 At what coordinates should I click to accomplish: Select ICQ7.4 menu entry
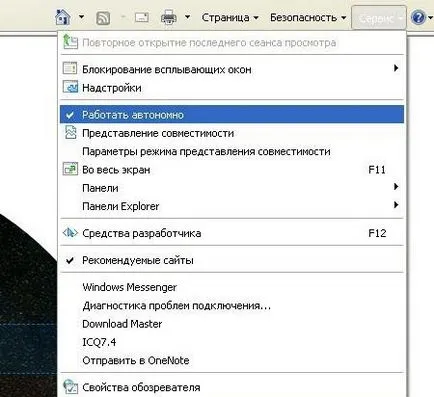coord(232,342)
